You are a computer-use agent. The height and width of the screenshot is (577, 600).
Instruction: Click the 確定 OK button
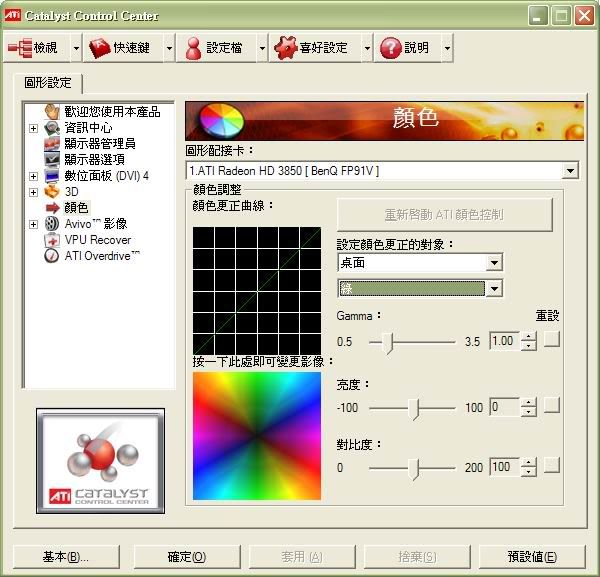(186, 557)
